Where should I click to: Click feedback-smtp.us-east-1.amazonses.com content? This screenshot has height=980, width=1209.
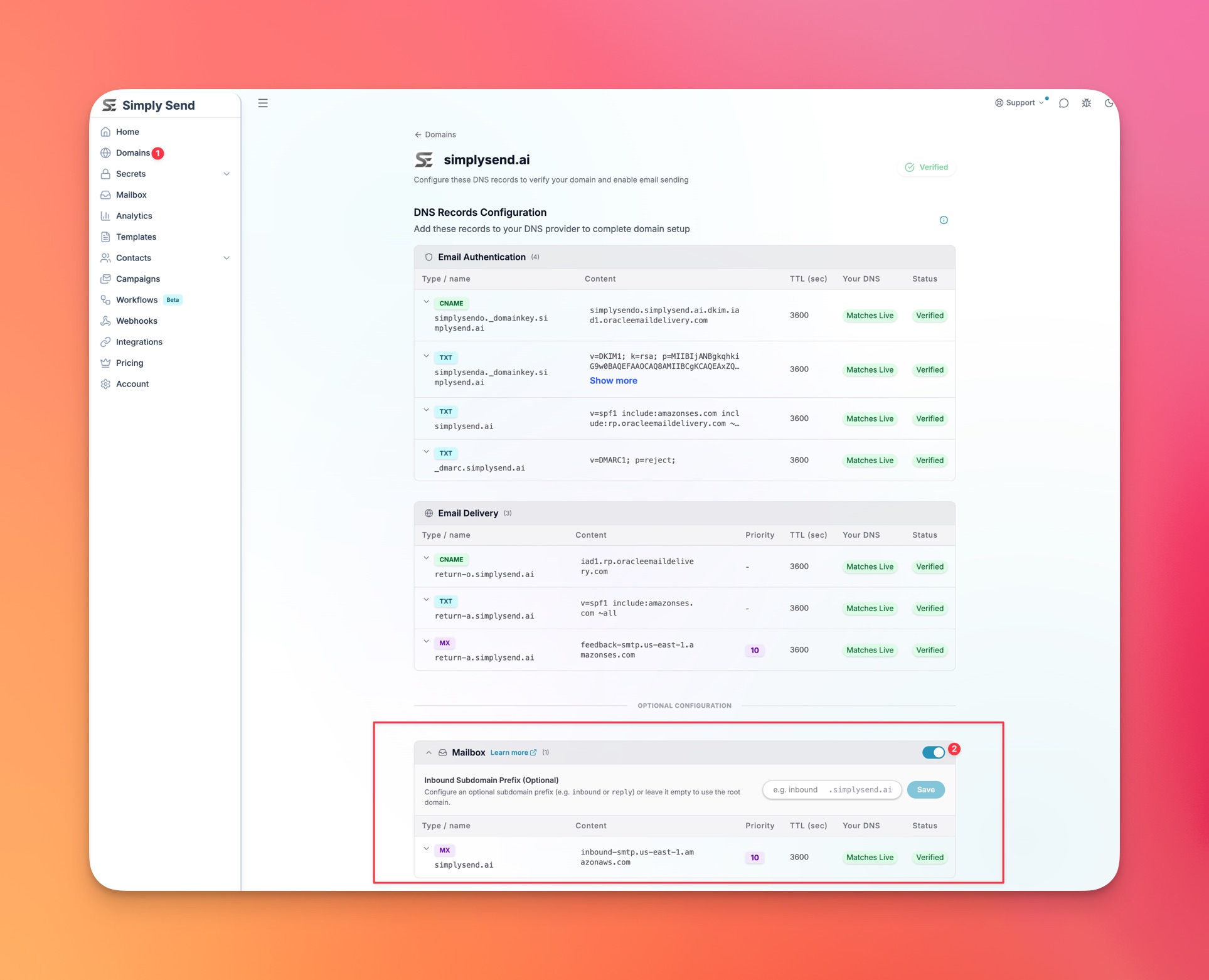coord(637,650)
